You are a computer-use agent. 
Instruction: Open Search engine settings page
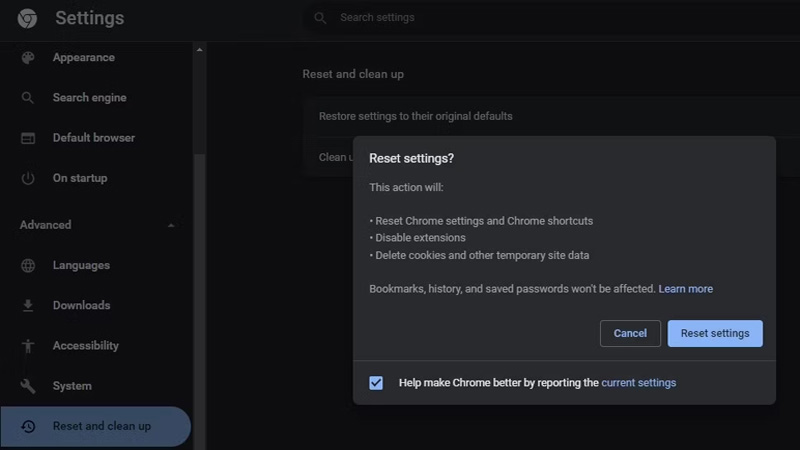[x=90, y=97]
